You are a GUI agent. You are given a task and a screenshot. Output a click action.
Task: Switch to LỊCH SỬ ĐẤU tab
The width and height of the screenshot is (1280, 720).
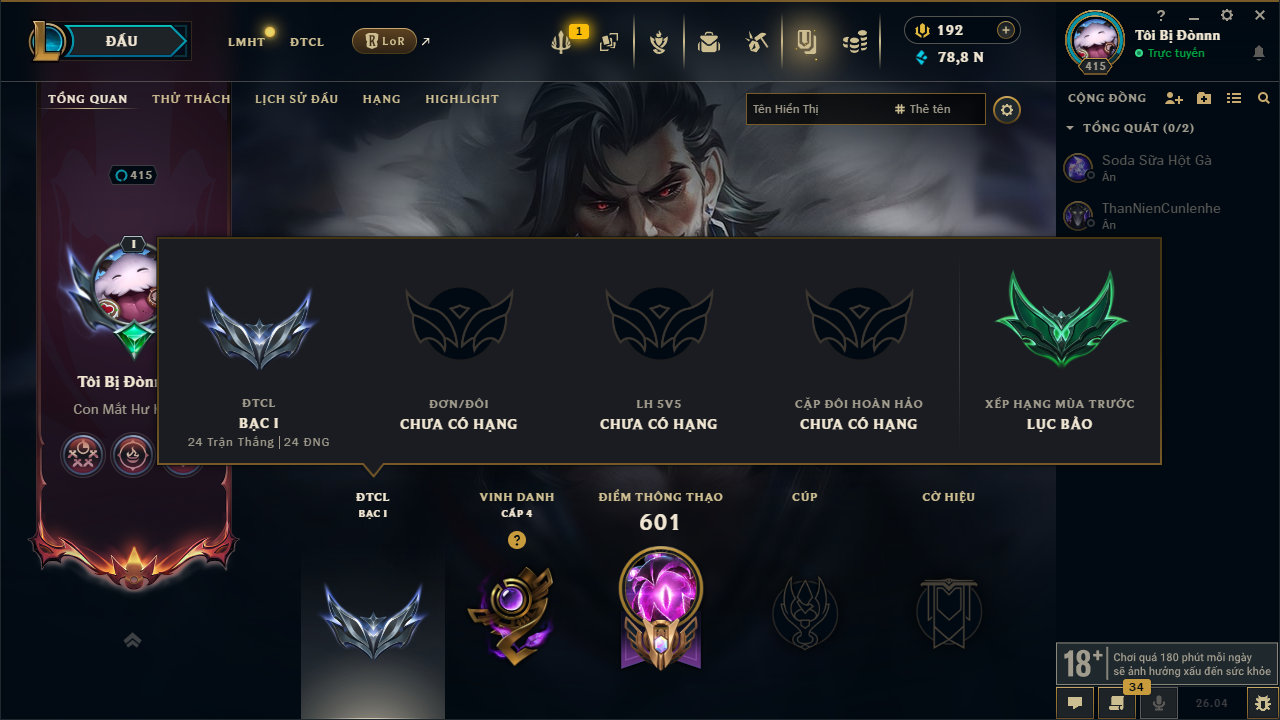(296, 99)
